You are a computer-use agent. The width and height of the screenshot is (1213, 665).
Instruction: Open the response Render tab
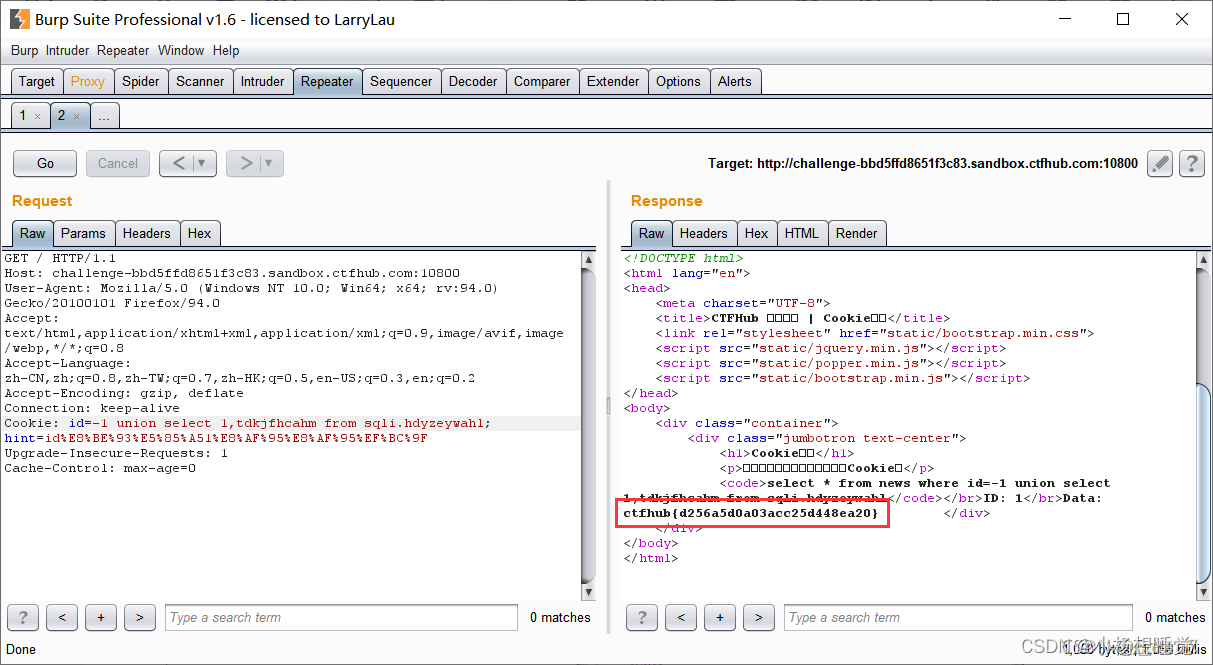(x=857, y=233)
